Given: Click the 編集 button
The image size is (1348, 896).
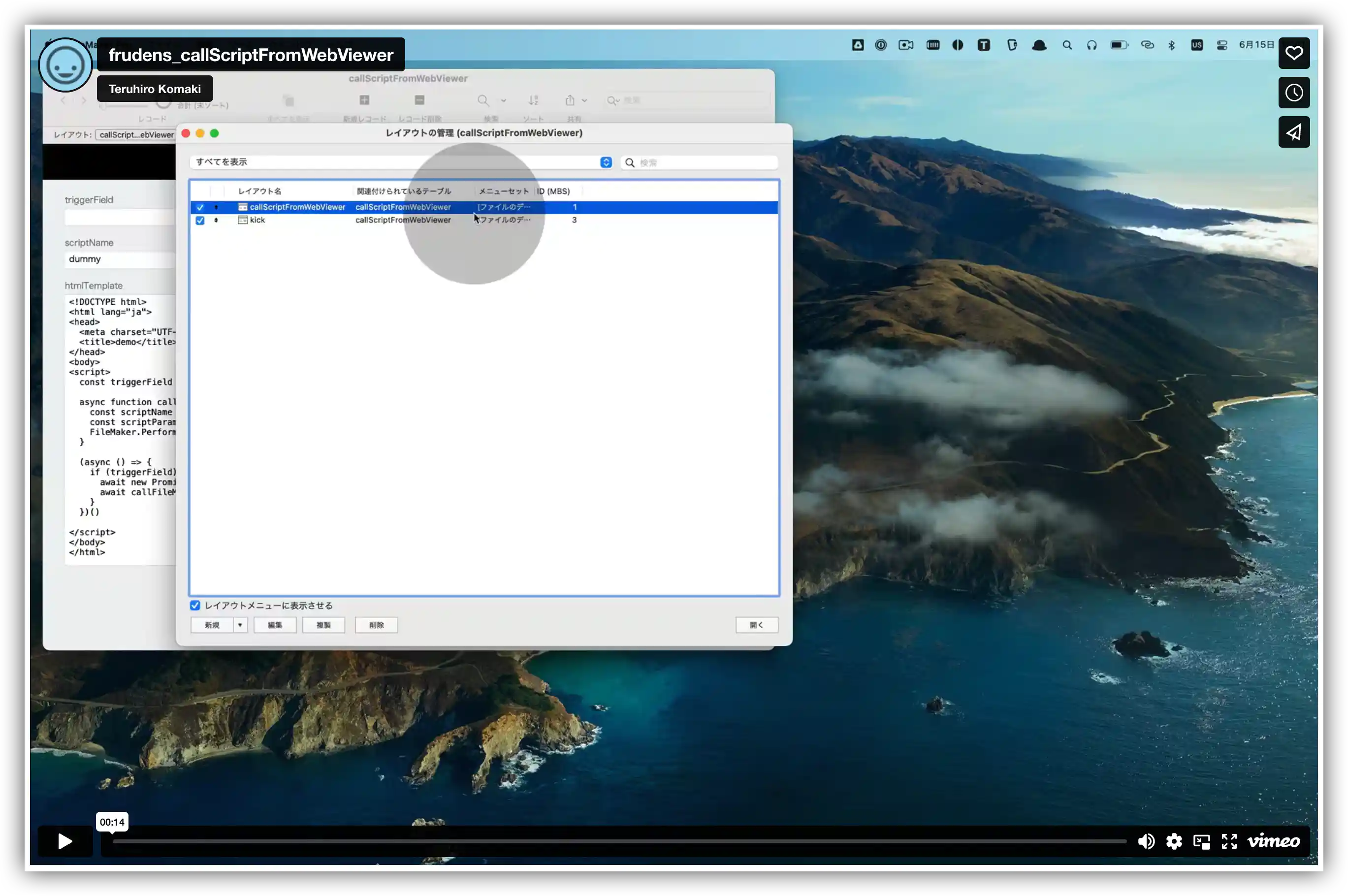Looking at the screenshot, I should 275,625.
